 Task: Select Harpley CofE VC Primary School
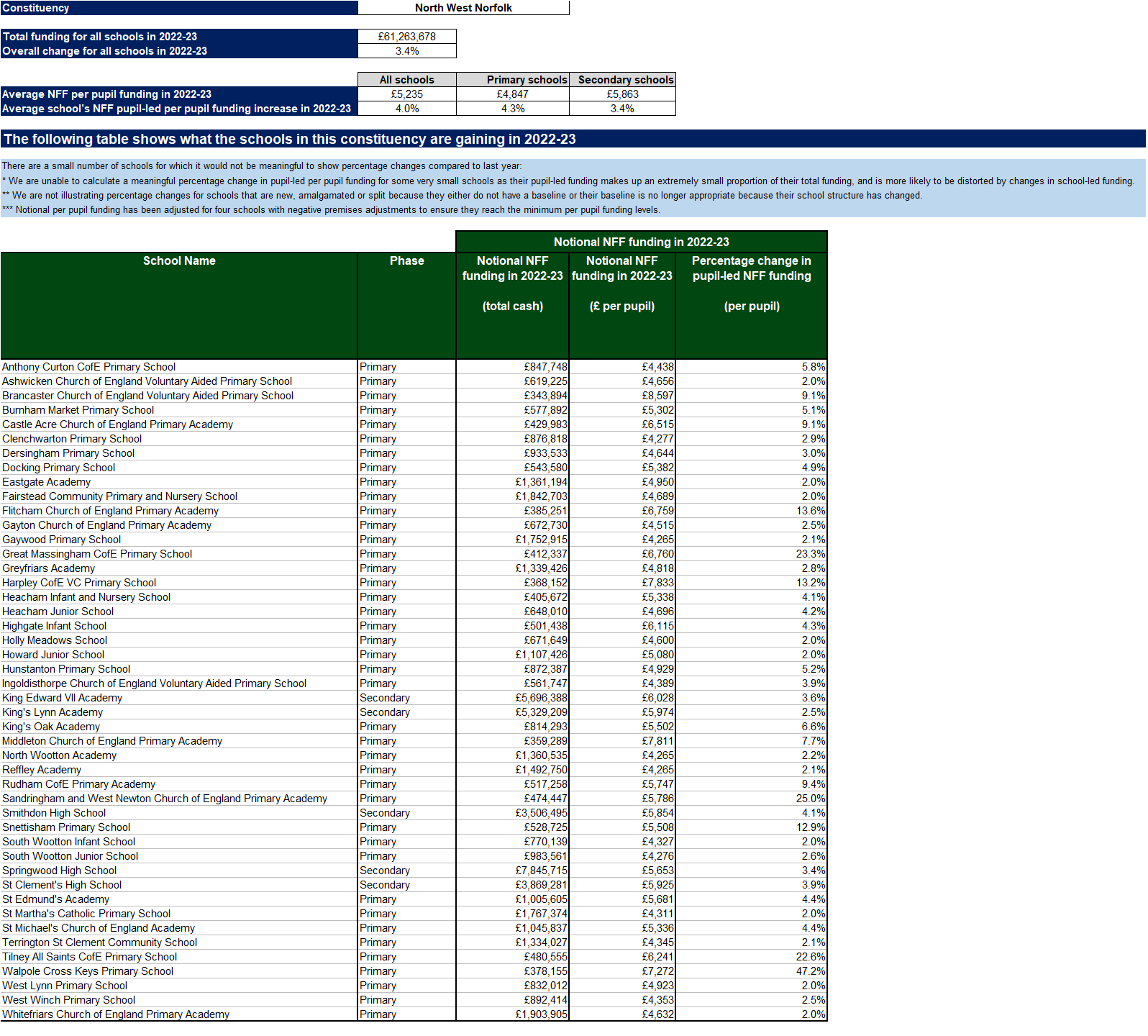(79, 583)
